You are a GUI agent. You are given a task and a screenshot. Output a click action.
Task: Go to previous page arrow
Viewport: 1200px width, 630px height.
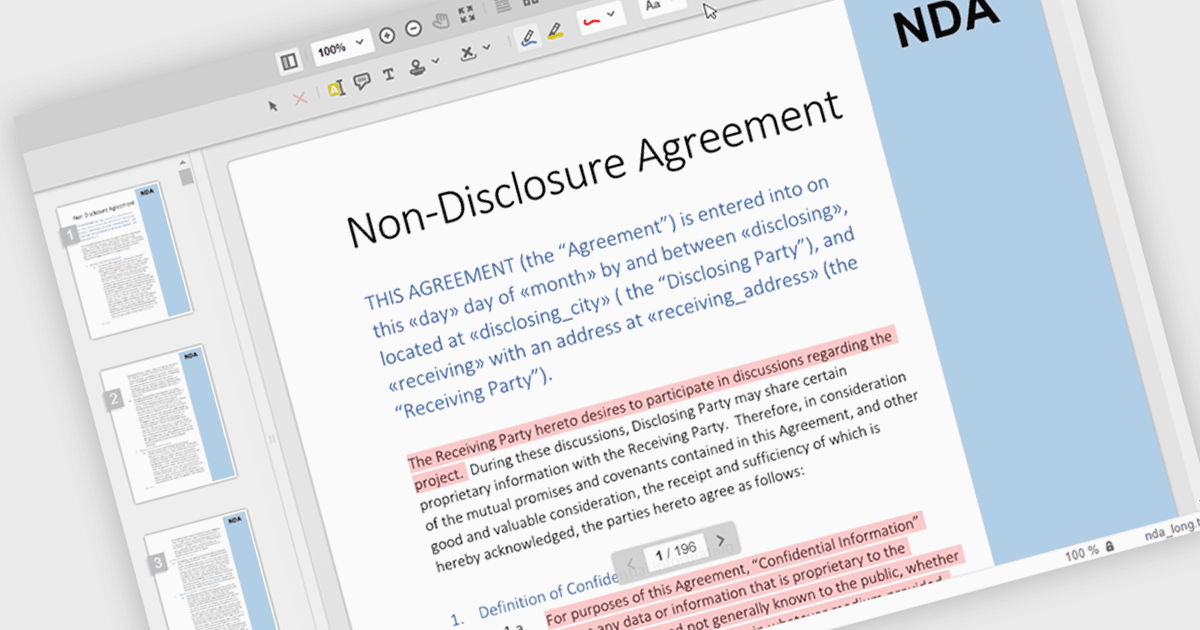click(x=630, y=565)
